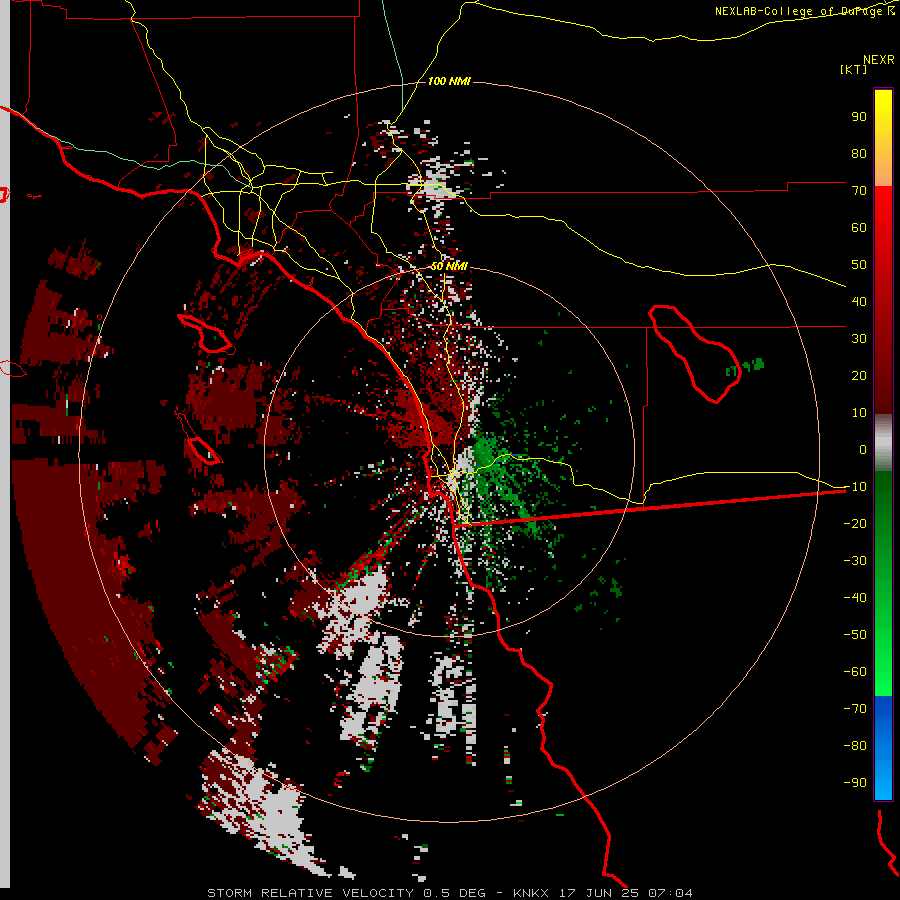This screenshot has height=900, width=900.
Task: Click the Salton Sea outline on the map
Action: 694,354
